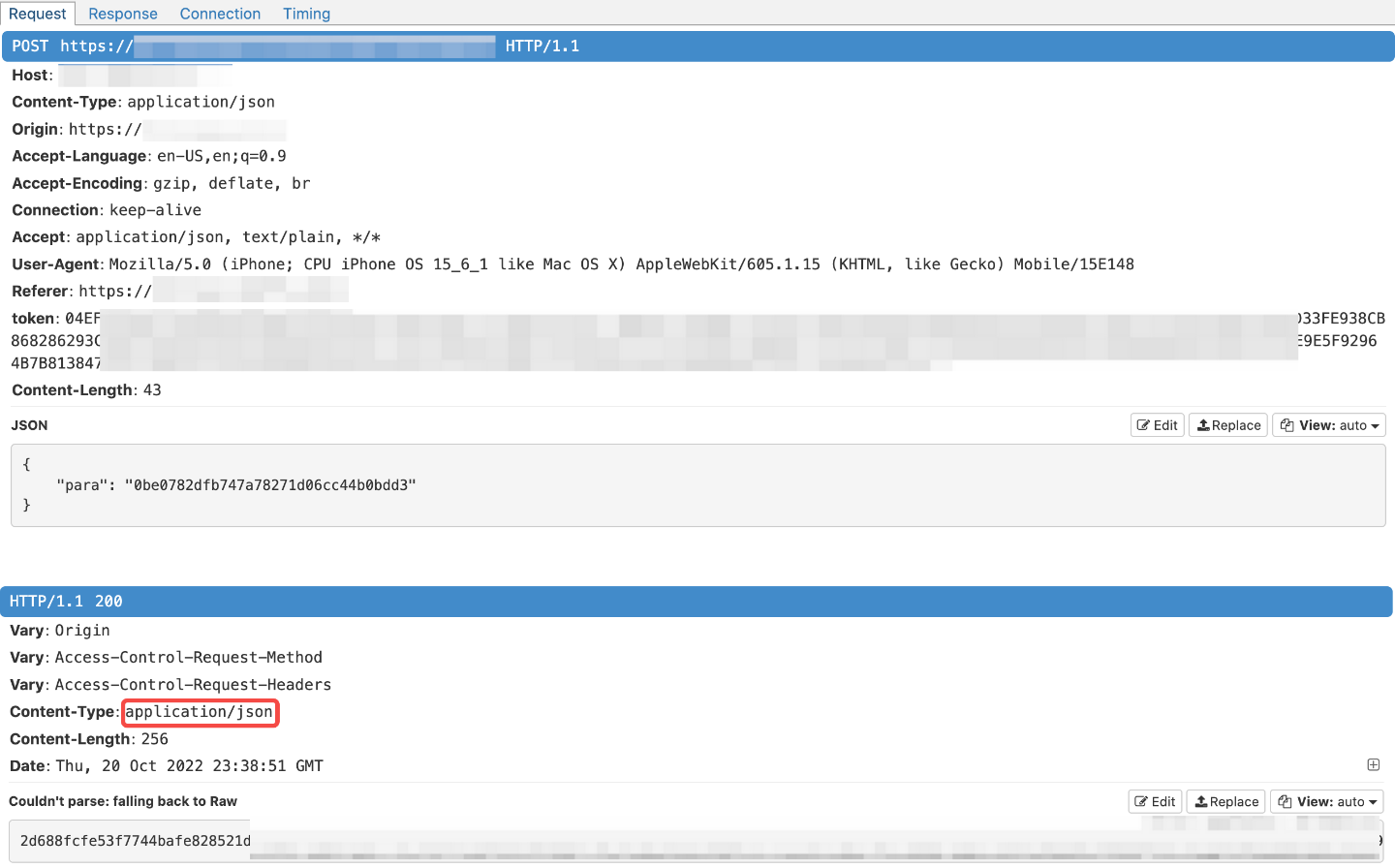The height and width of the screenshot is (868, 1395).
Task: Open the View: auto dropdown for the request JSON
Action: click(x=1328, y=424)
